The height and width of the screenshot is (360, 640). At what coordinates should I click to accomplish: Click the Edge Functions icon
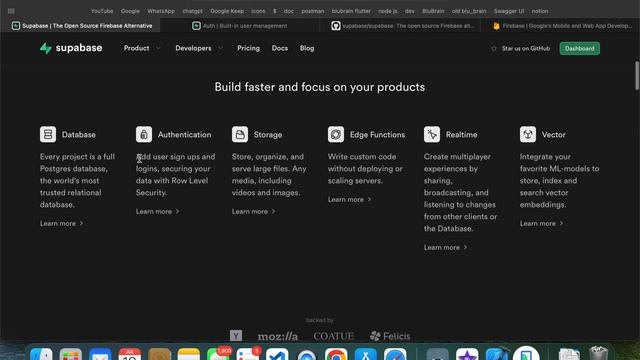[336, 134]
